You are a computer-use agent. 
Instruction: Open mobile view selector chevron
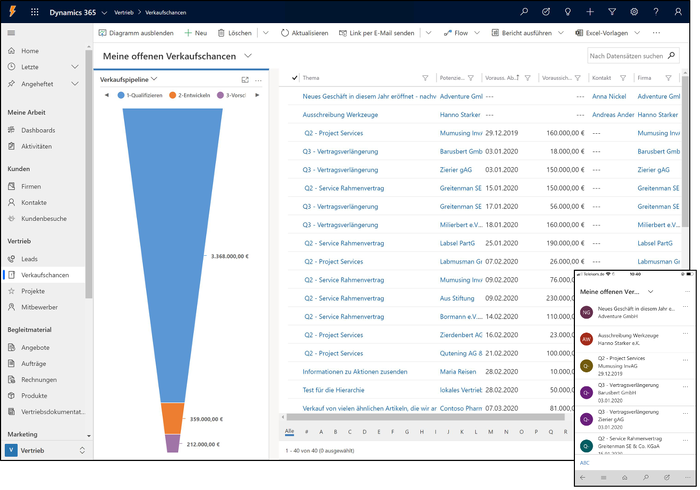coord(650,291)
